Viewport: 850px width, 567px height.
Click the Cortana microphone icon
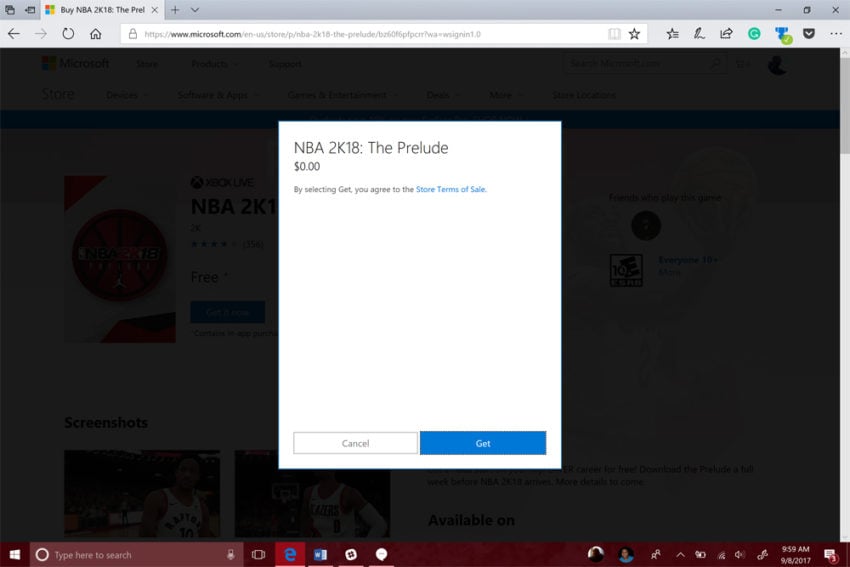pyautogui.click(x=230, y=555)
